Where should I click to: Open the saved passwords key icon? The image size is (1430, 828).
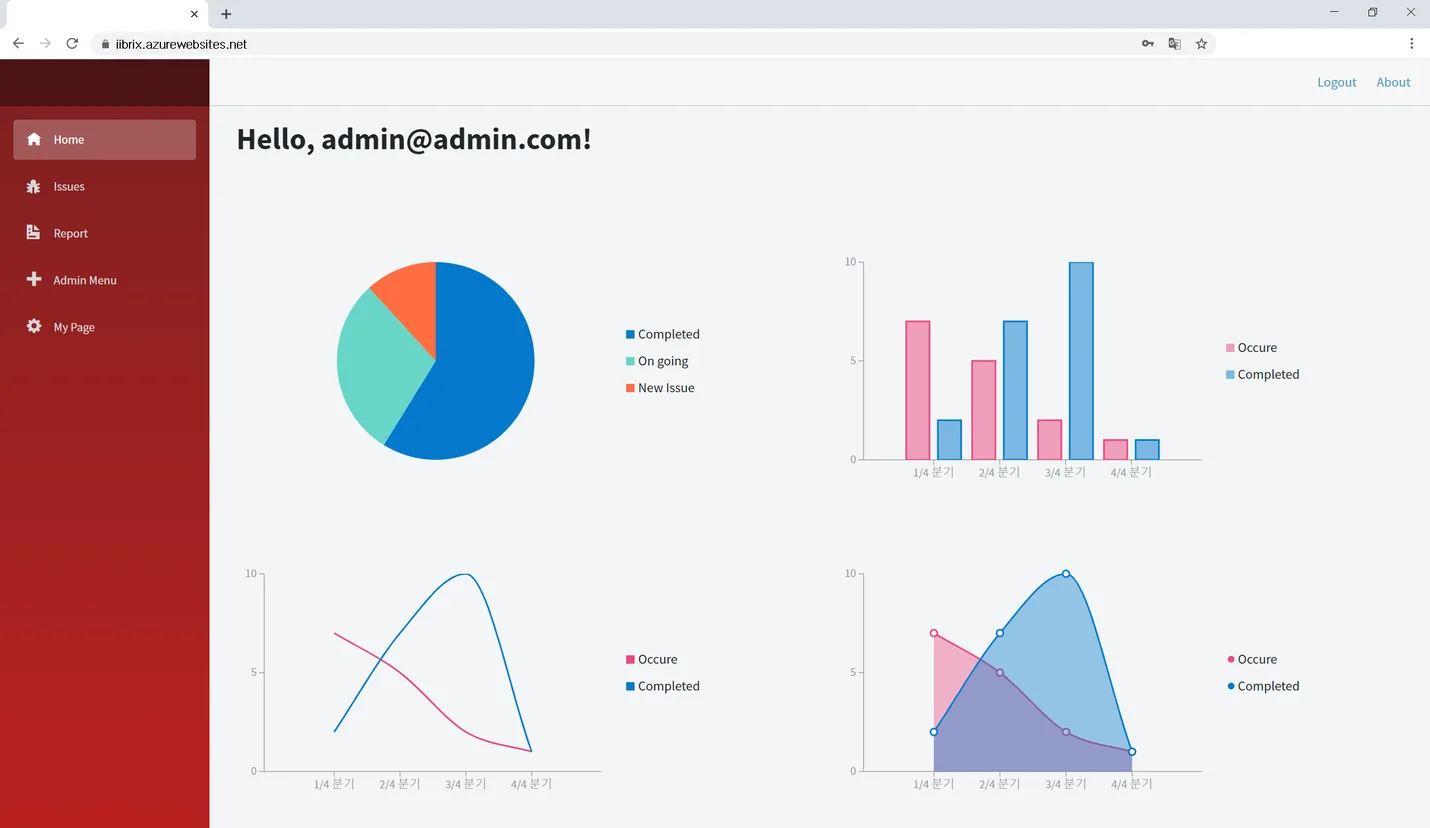pos(1148,43)
